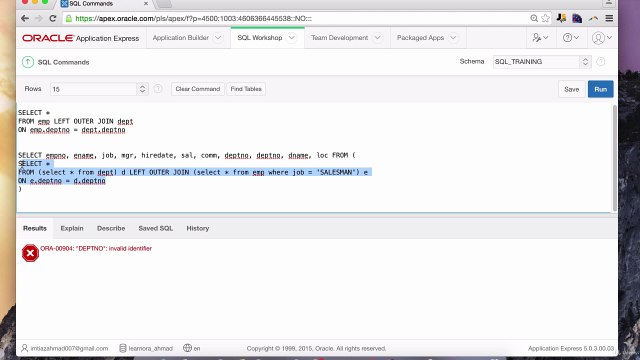Click the browser address bar URL
Viewport: 640px width, 360px height.
(x=194, y=18)
